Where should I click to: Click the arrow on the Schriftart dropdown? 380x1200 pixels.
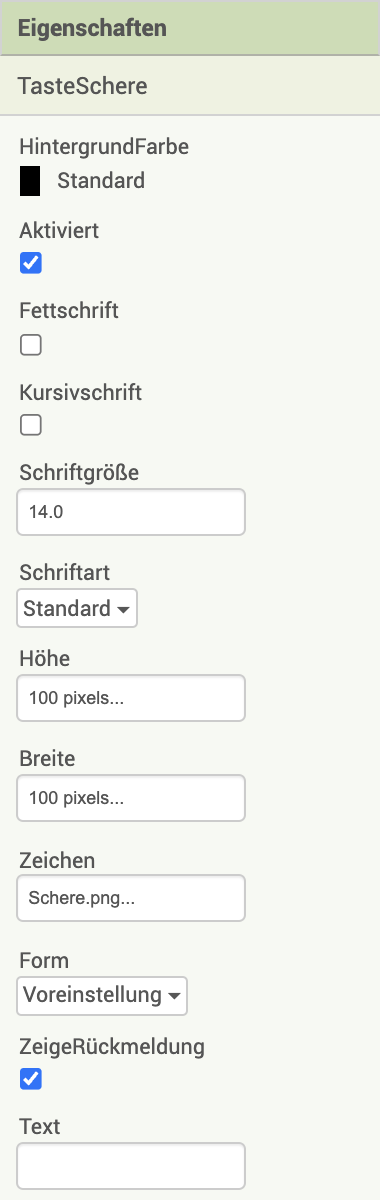click(x=124, y=609)
